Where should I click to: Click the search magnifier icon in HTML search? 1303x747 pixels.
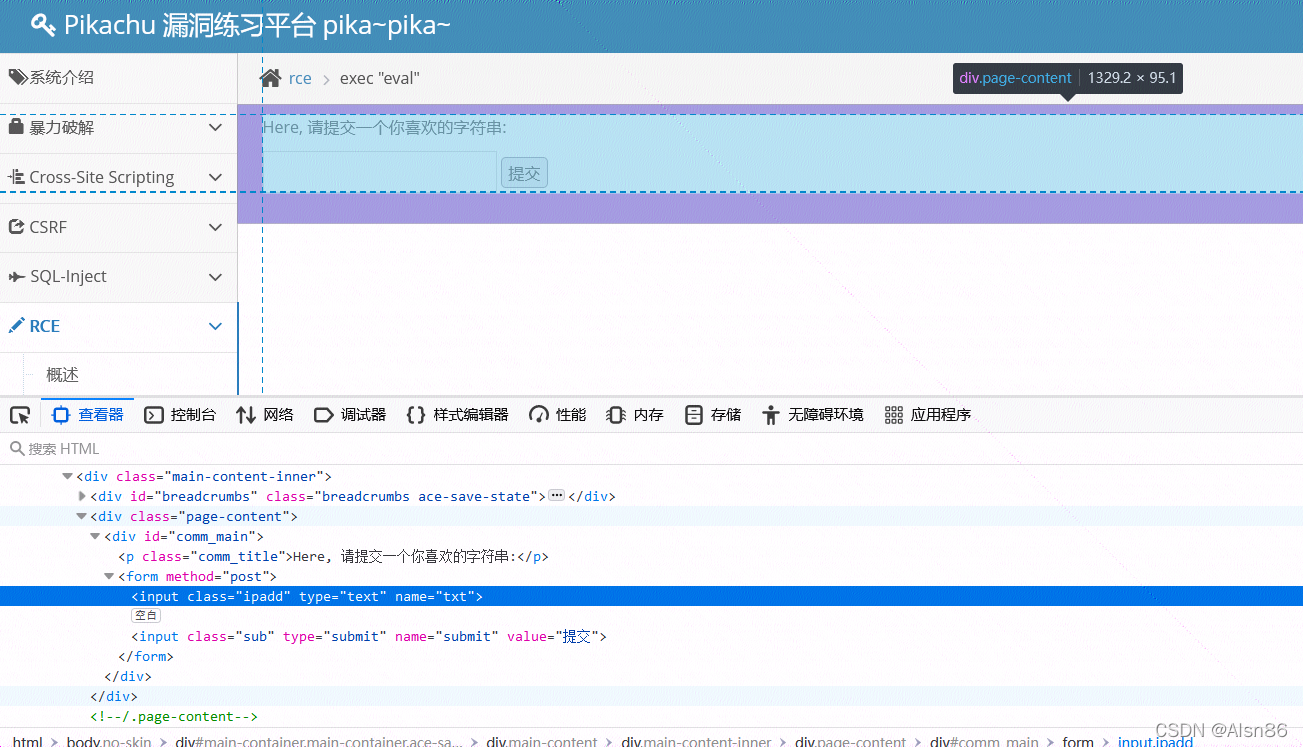(x=16, y=449)
